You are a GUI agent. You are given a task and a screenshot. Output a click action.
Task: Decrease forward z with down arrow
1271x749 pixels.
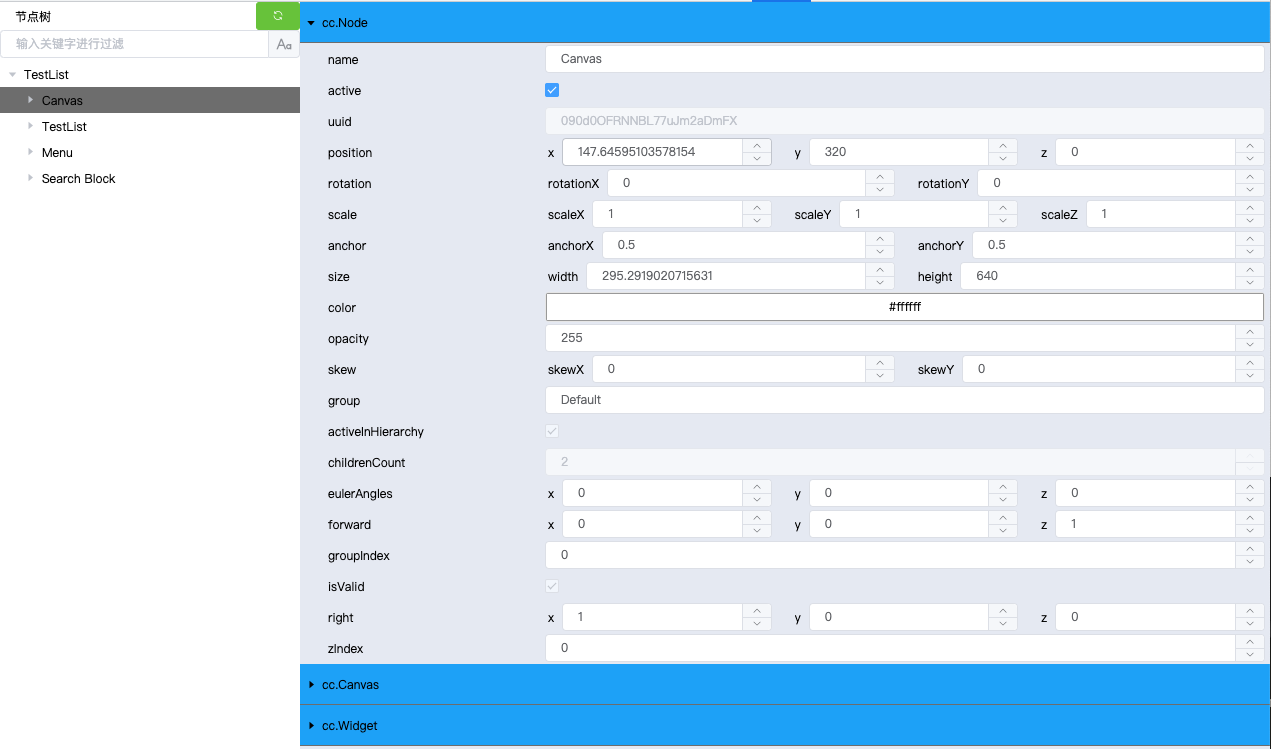click(1250, 530)
